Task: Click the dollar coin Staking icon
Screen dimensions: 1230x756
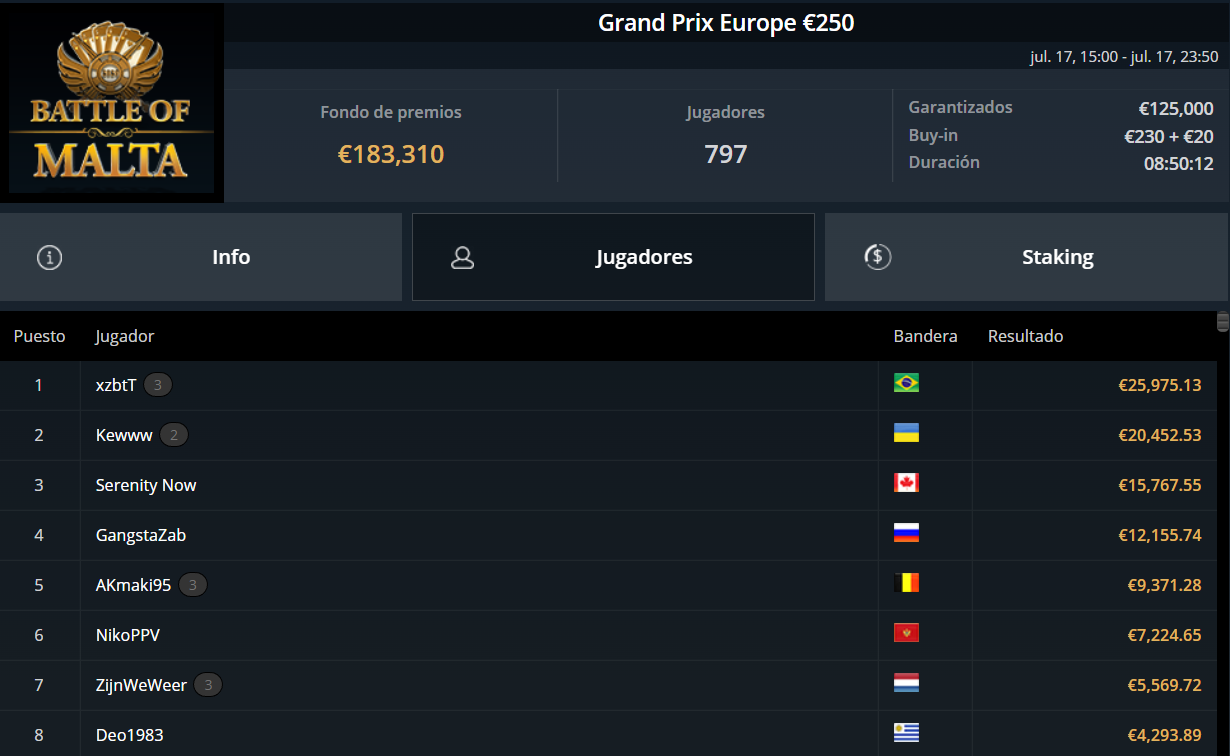Action: [x=877, y=257]
